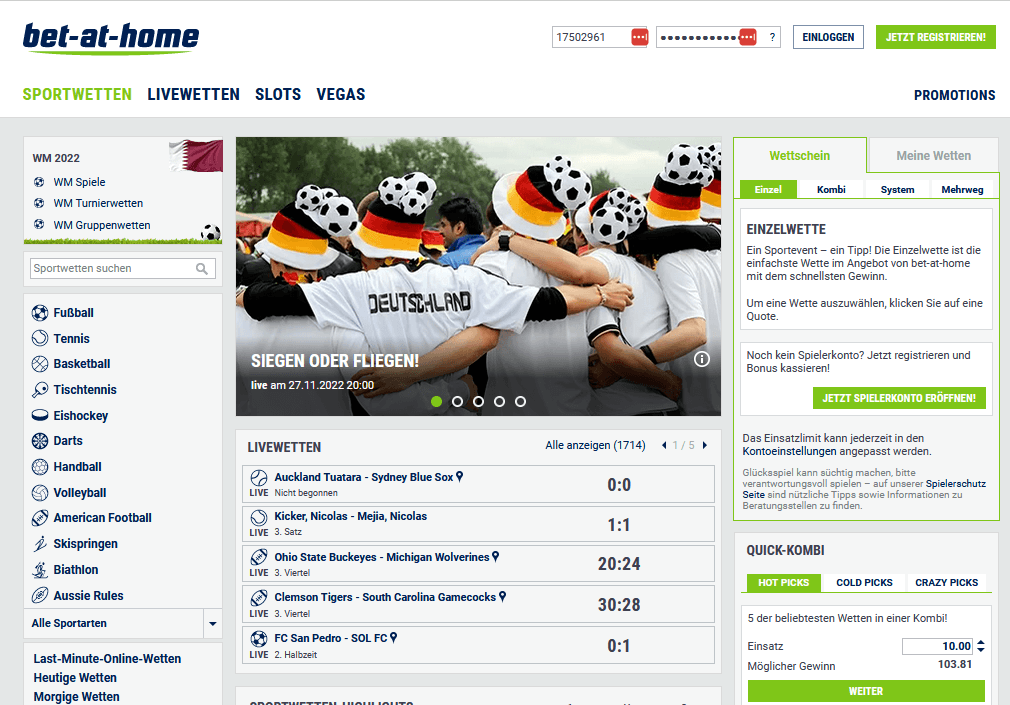This screenshot has width=1010, height=705.
Task: Click the search magnifier icon
Action: 202,269
